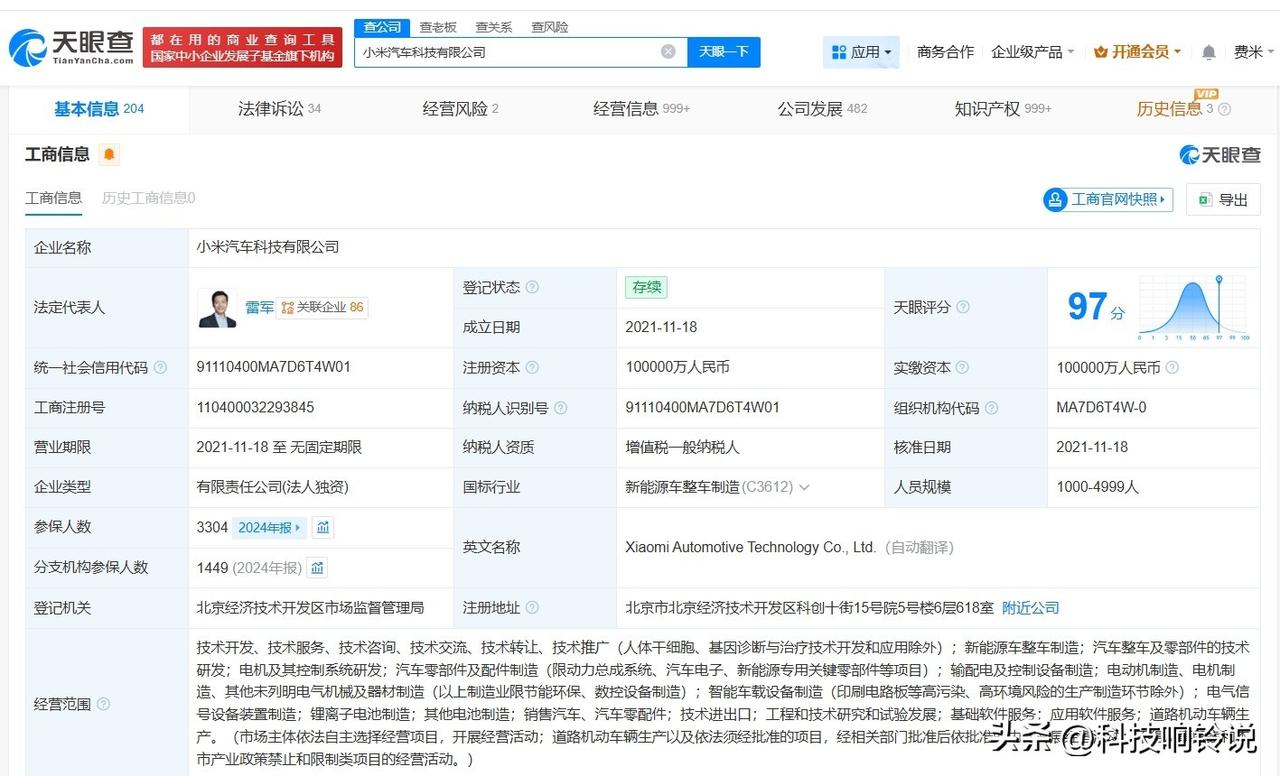The width and height of the screenshot is (1280, 776).
Task: Open the chart icon in the 分支机构参保人数 row
Action: point(317,567)
